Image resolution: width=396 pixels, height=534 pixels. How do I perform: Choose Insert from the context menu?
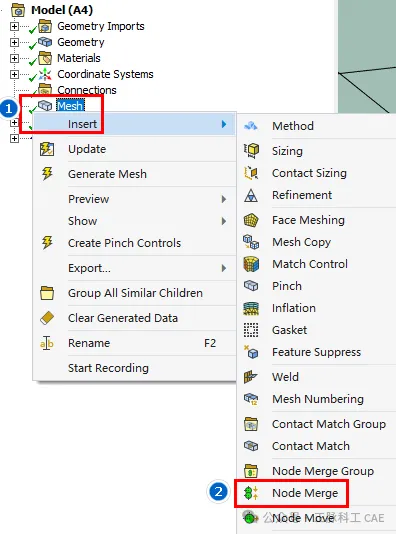tap(134, 124)
